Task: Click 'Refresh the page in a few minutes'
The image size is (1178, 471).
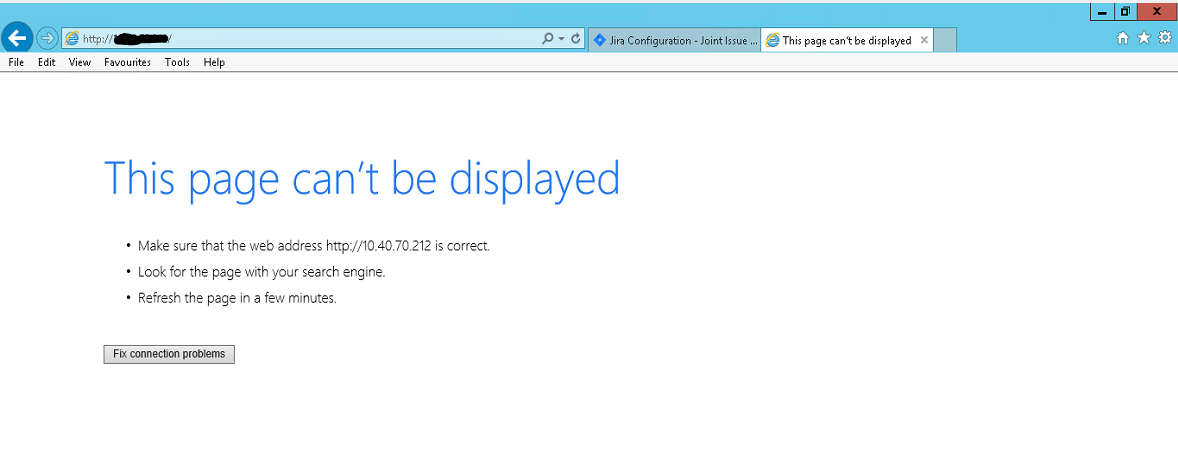Action: [x=237, y=298]
